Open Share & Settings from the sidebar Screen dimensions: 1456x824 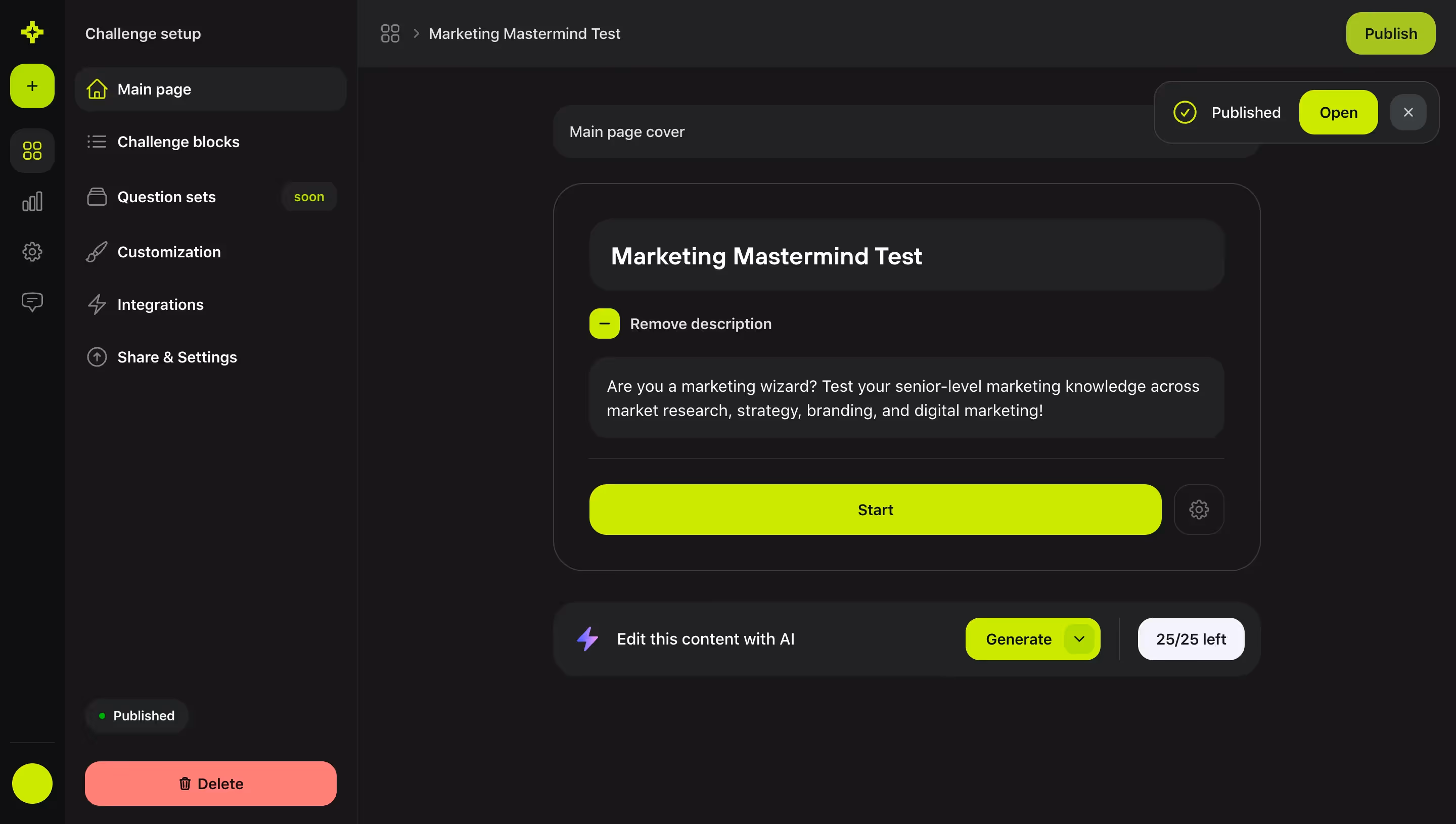pos(176,356)
